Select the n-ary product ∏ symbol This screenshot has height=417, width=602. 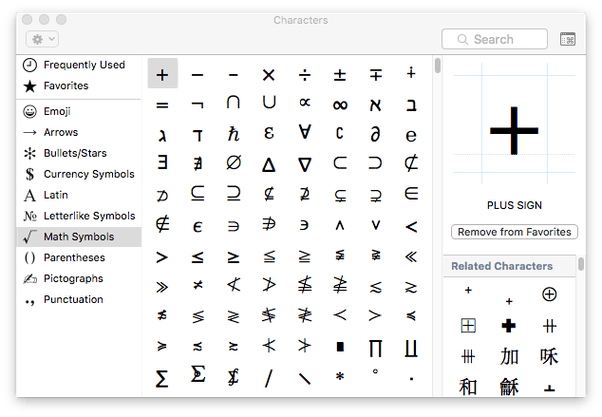click(x=375, y=349)
